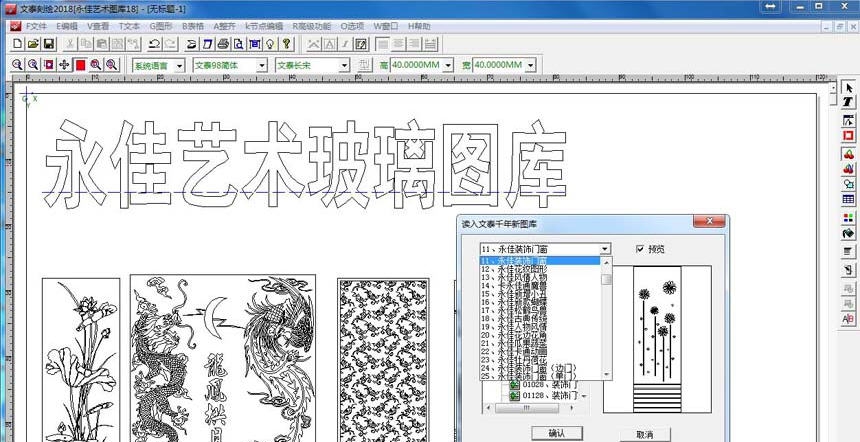Close the 读入文泰千年新图库 dialog
The width and height of the screenshot is (860, 442).
pos(710,222)
